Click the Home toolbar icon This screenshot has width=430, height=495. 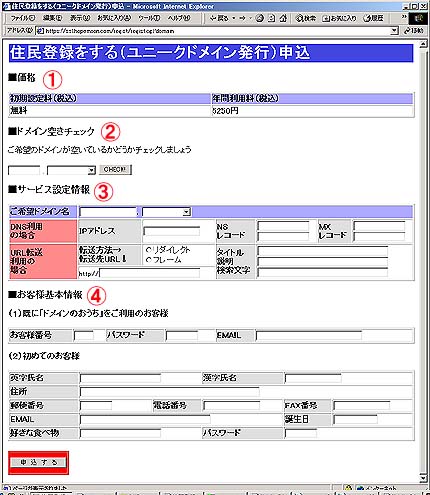tap(283, 18)
